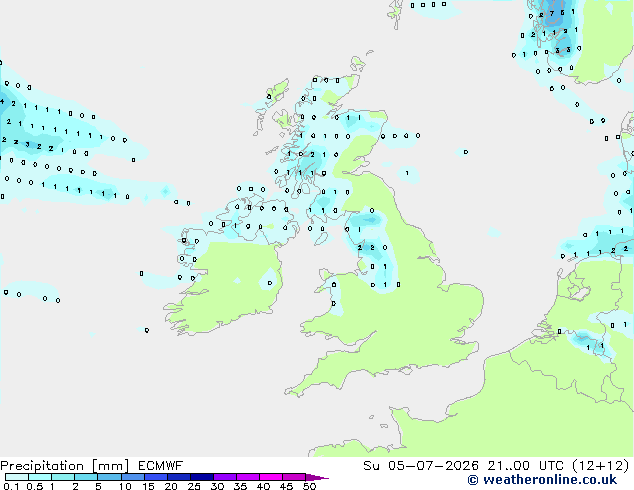
Task: Click the legend label '10'
Action: click(125, 486)
